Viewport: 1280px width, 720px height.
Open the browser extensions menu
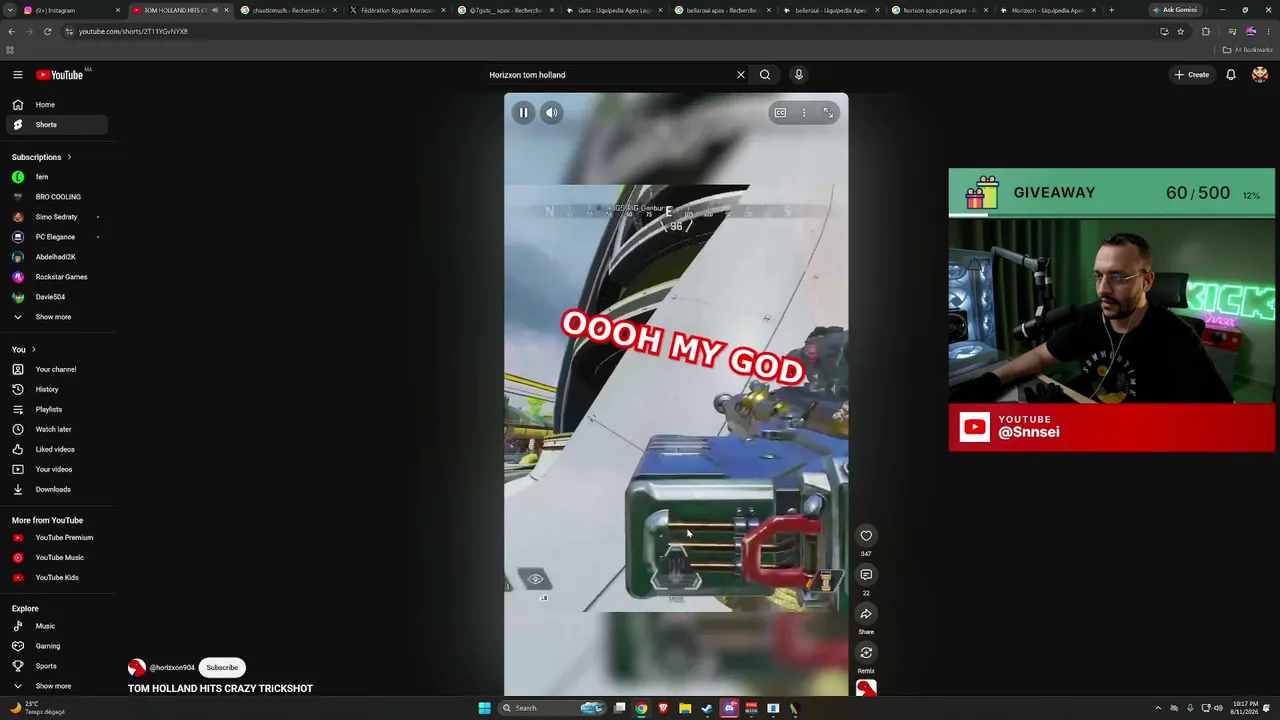[1206, 31]
